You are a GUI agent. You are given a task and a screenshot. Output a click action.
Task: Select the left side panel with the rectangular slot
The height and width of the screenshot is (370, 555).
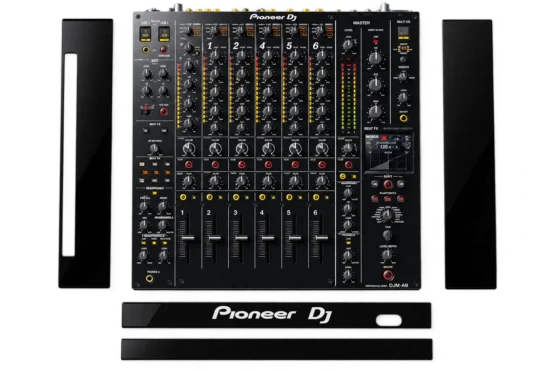[85, 153]
